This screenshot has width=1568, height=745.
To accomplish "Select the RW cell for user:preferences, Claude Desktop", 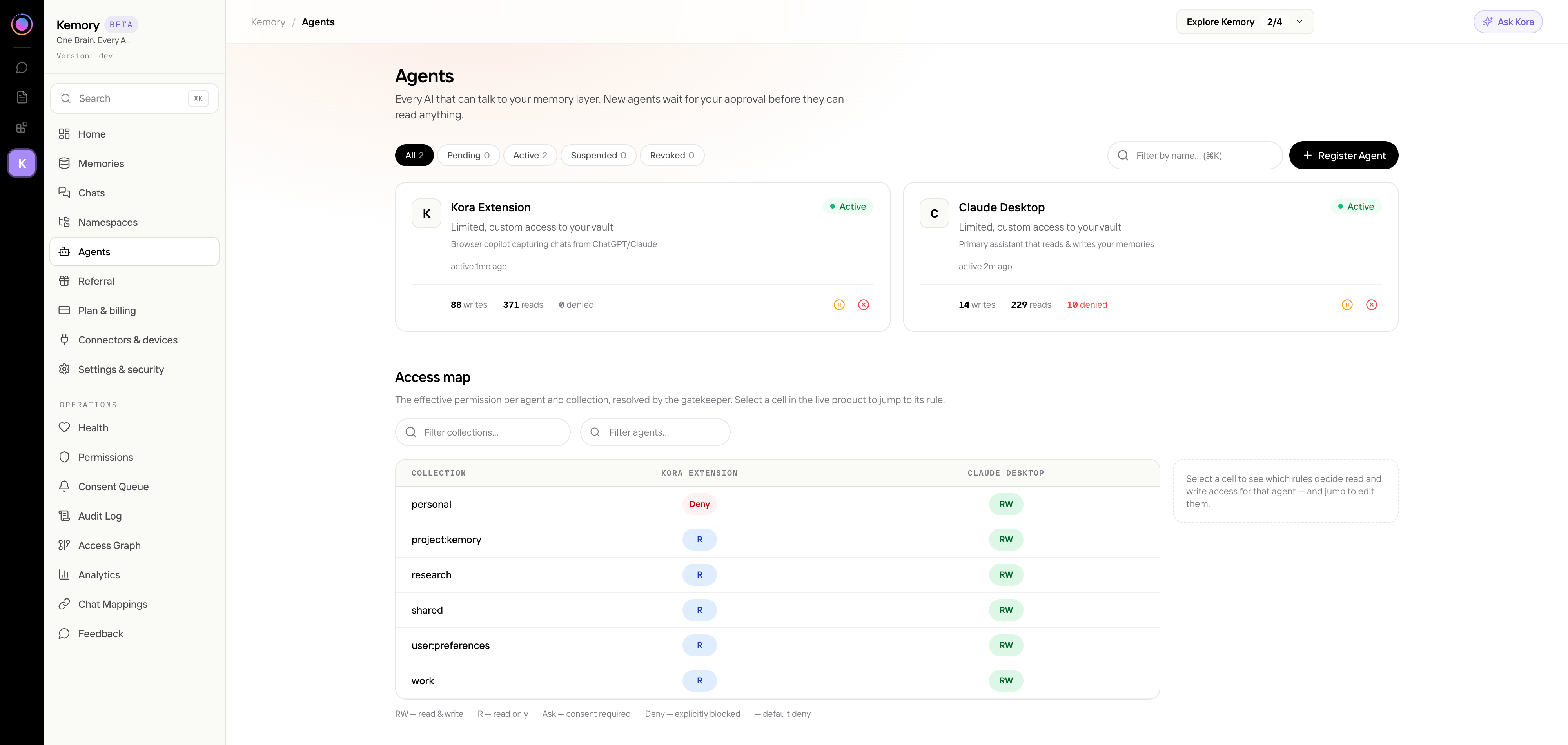I will 1006,646.
